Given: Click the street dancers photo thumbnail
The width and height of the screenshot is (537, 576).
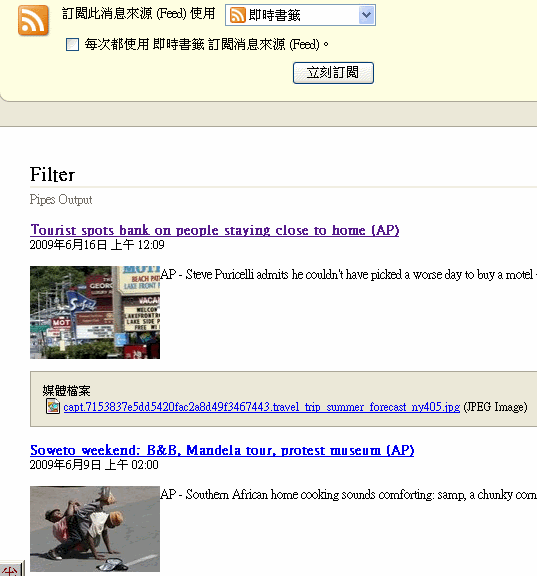Looking at the screenshot, I should [95, 529].
